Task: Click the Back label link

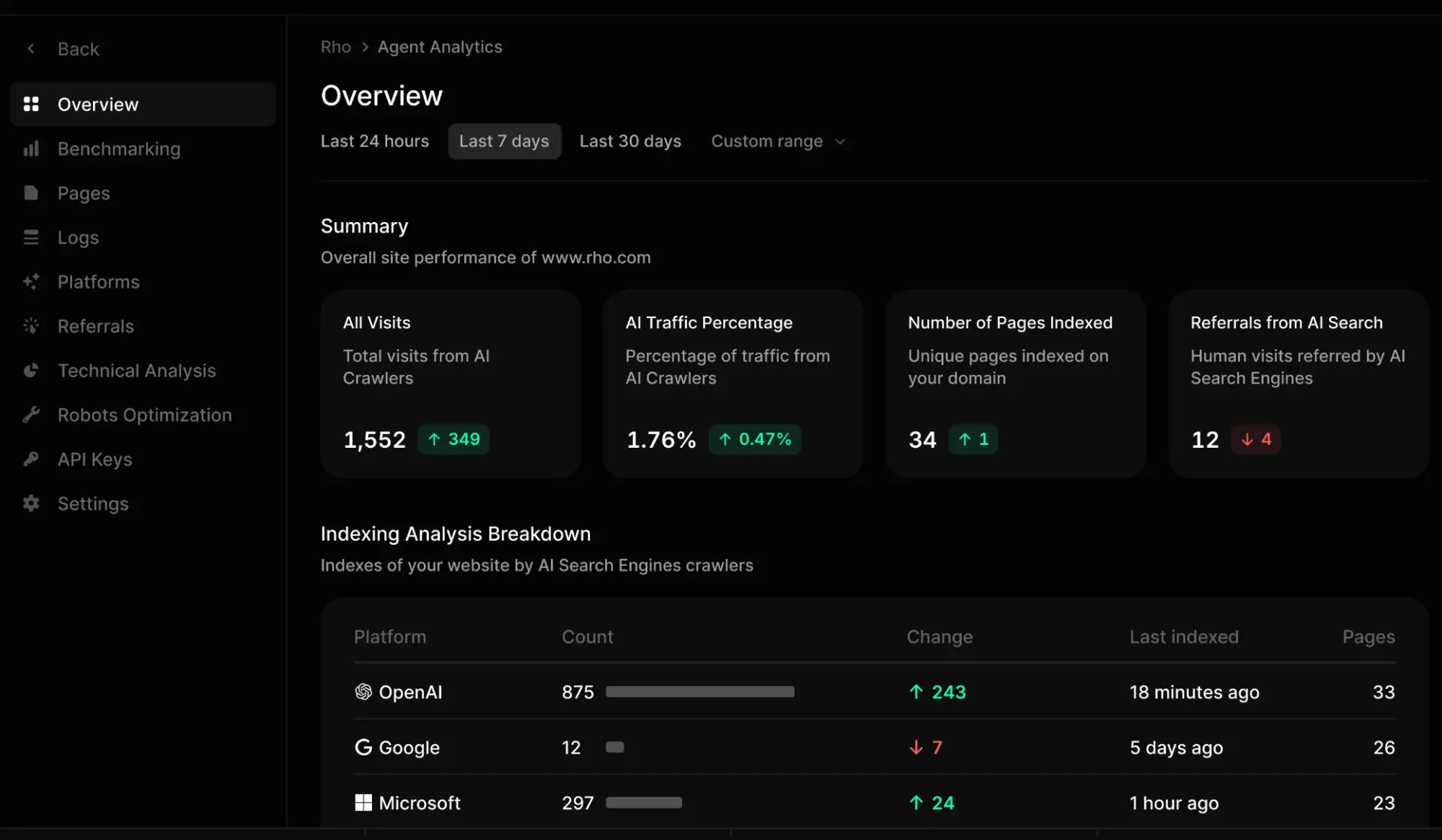Action: click(79, 49)
